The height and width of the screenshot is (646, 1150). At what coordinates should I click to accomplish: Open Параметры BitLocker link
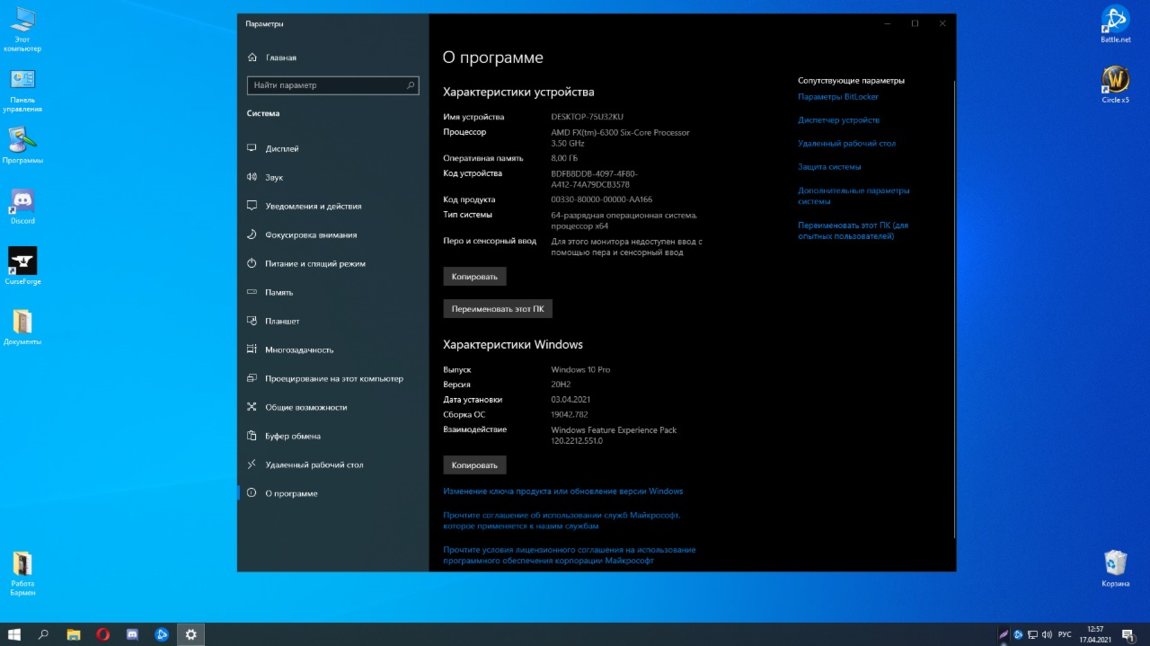coord(837,97)
